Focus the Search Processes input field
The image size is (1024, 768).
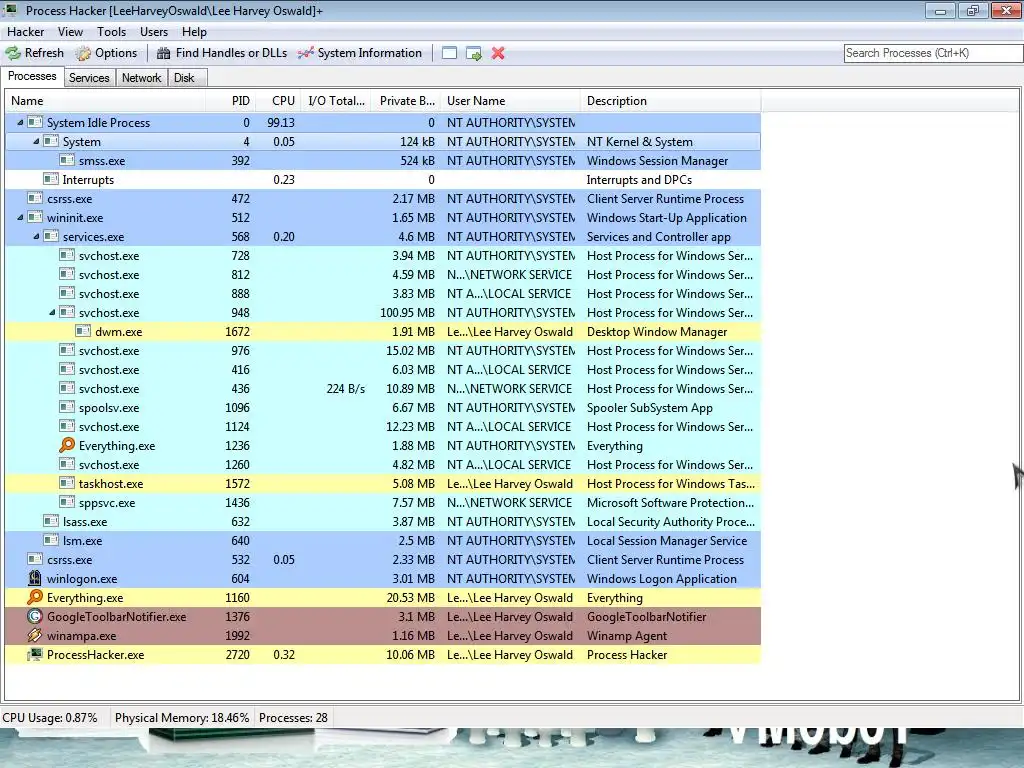[933, 53]
